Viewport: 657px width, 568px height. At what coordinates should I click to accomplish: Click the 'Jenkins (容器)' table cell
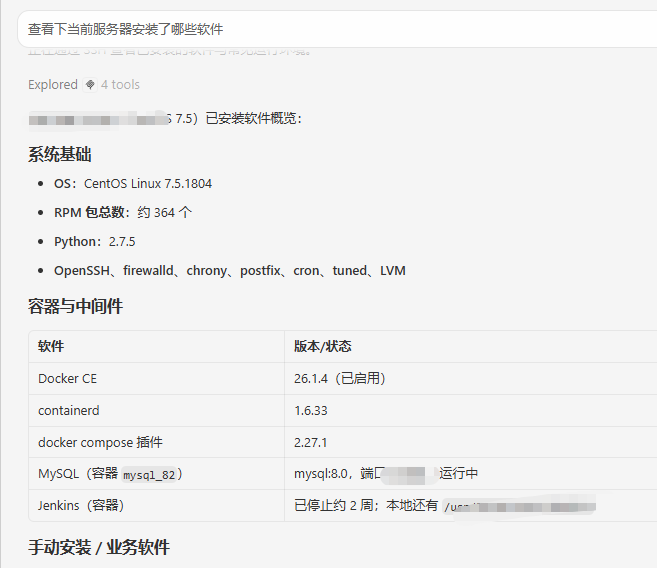[x=156, y=506]
